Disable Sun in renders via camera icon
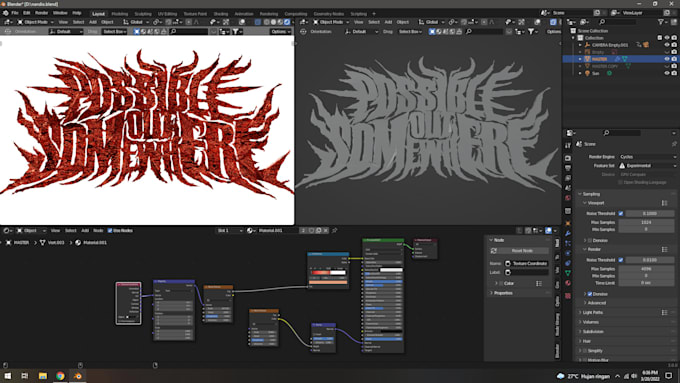 click(x=674, y=73)
